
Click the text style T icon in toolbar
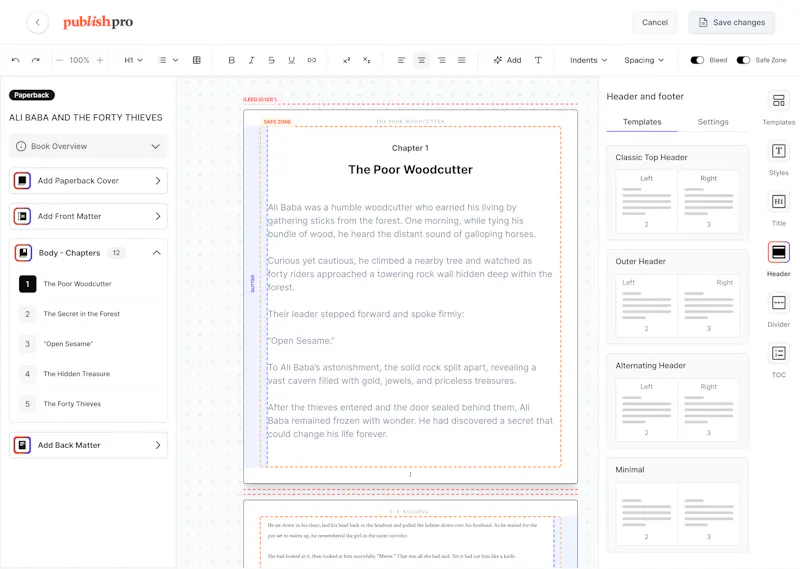click(538, 60)
